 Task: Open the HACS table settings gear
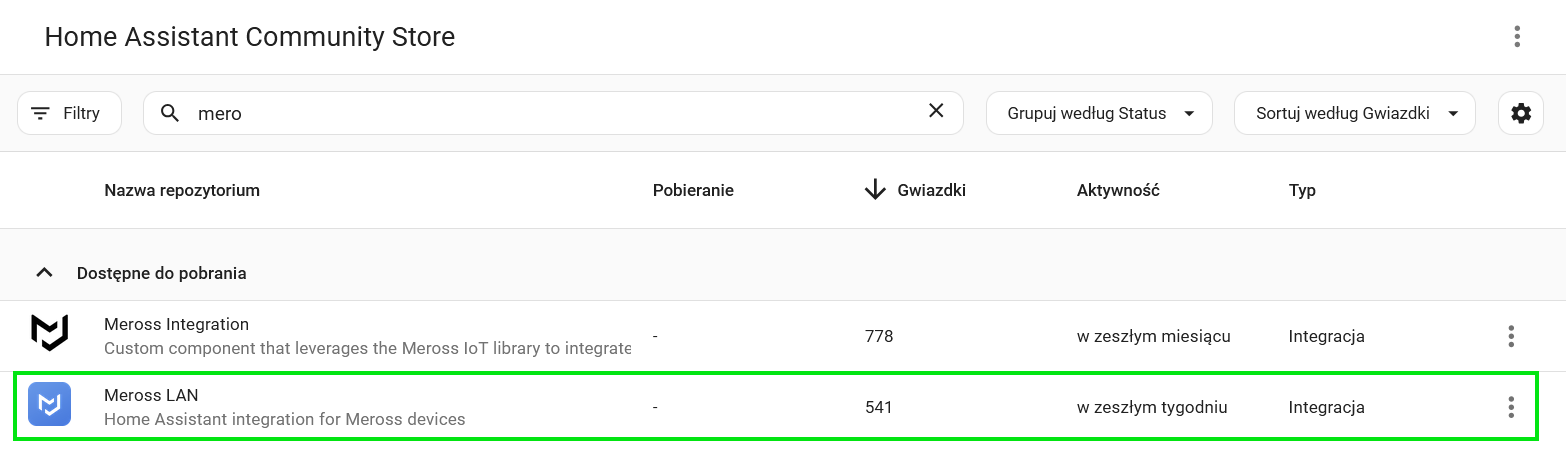coord(1521,113)
